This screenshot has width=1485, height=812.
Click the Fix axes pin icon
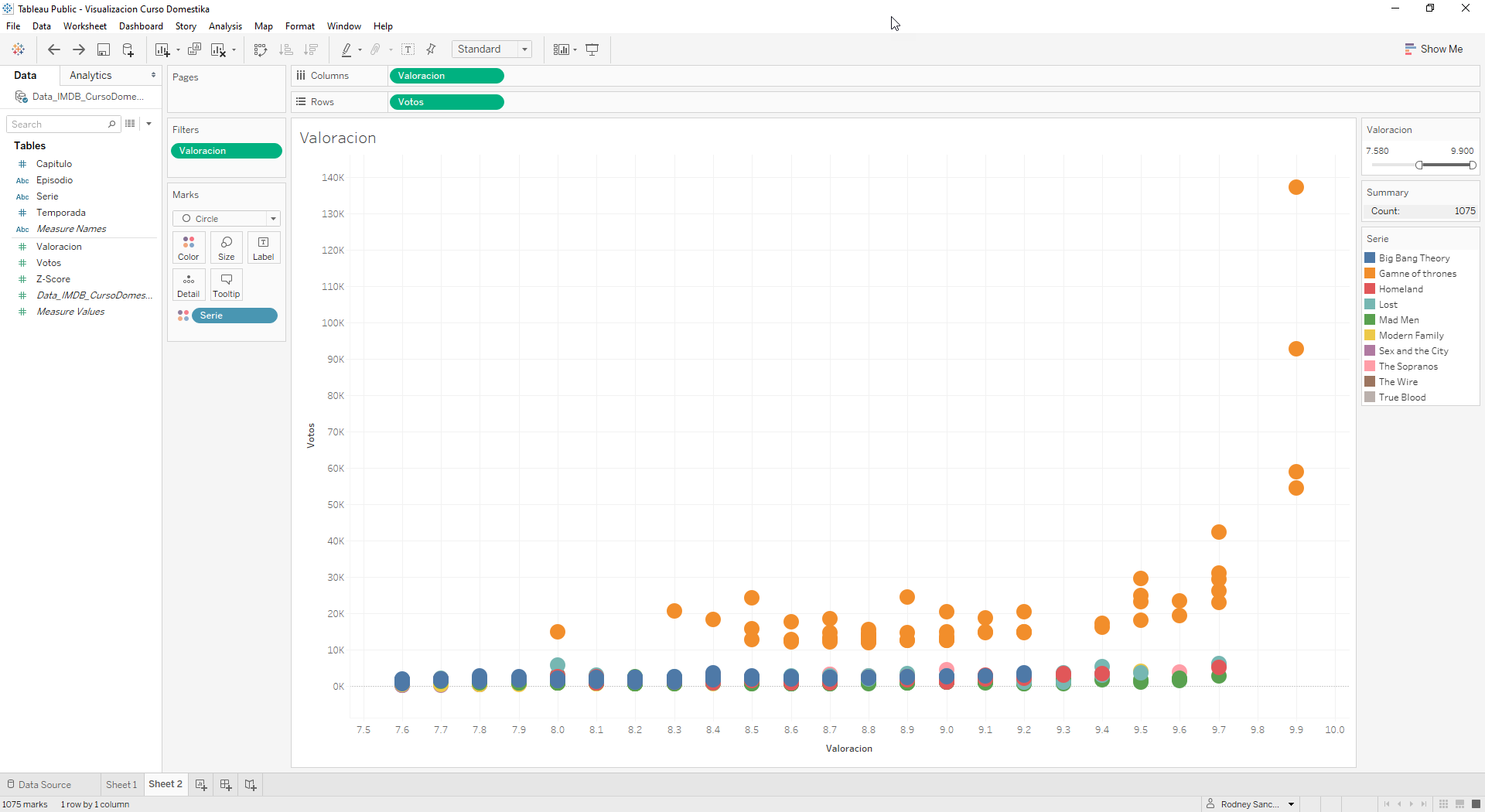(432, 49)
